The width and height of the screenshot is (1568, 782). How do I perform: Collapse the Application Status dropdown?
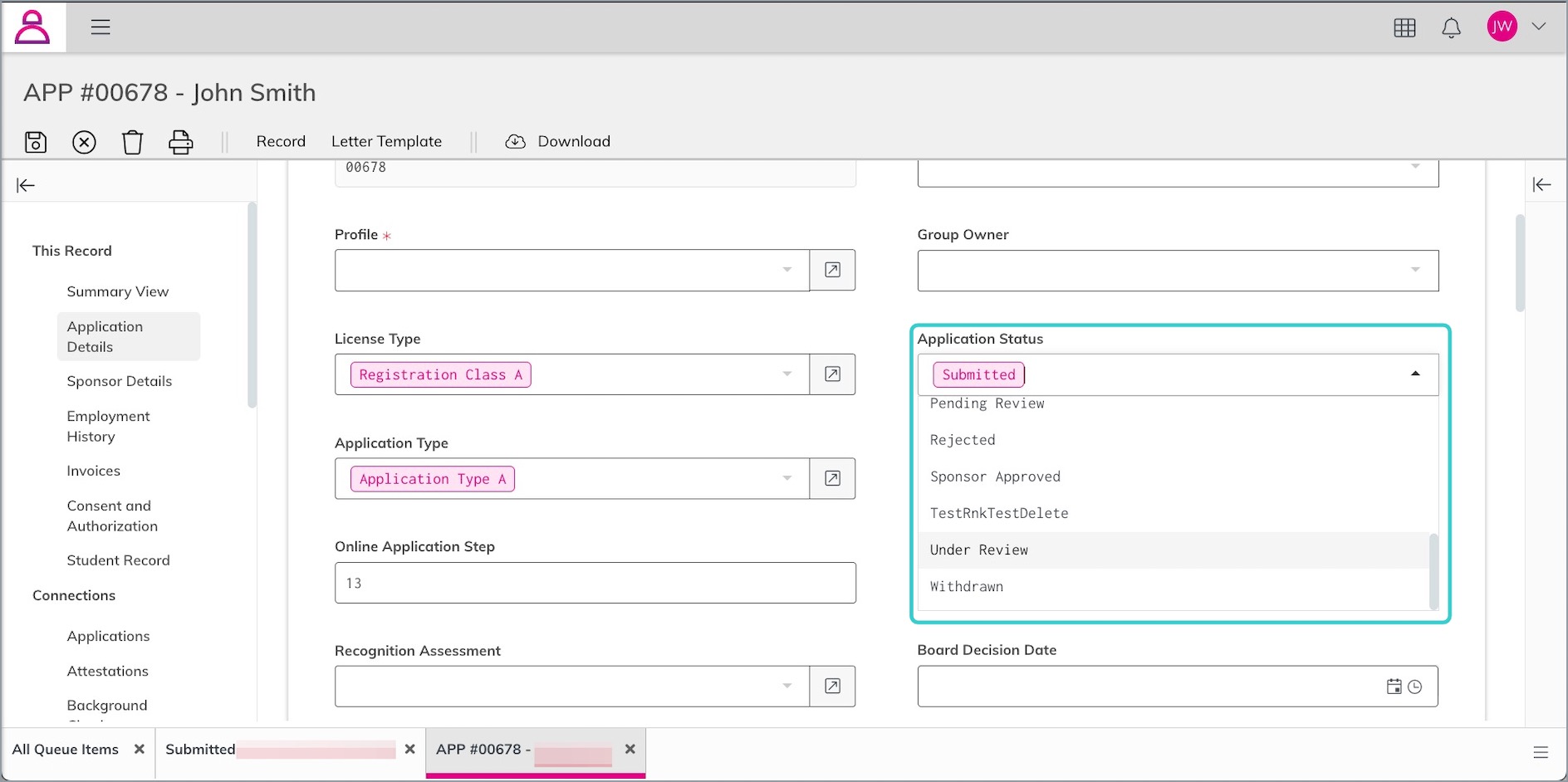[x=1415, y=374]
